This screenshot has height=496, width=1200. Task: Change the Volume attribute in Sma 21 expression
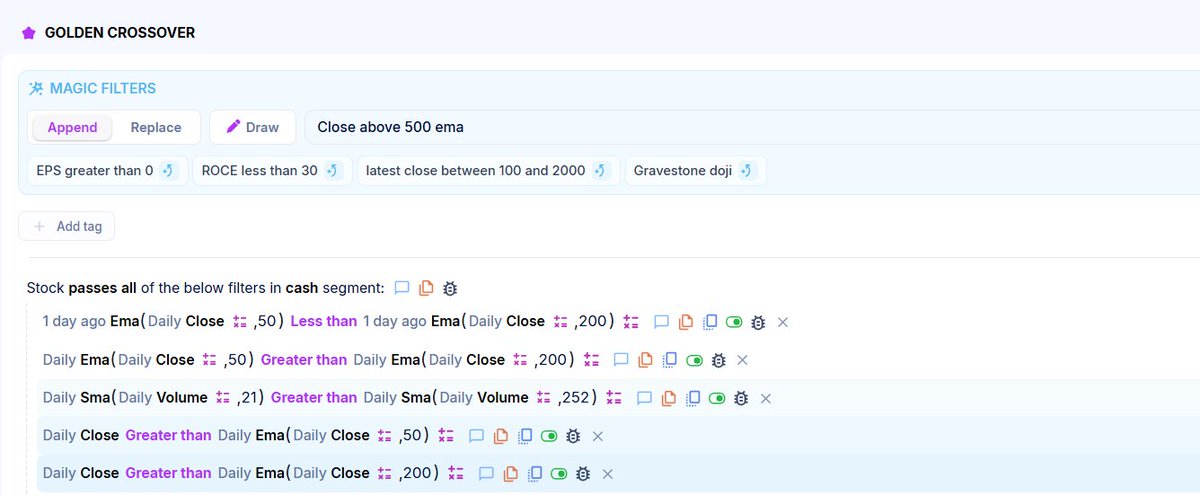click(182, 397)
